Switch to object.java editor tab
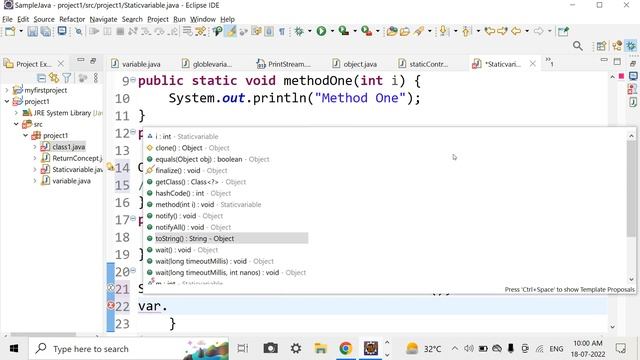 click(354, 64)
